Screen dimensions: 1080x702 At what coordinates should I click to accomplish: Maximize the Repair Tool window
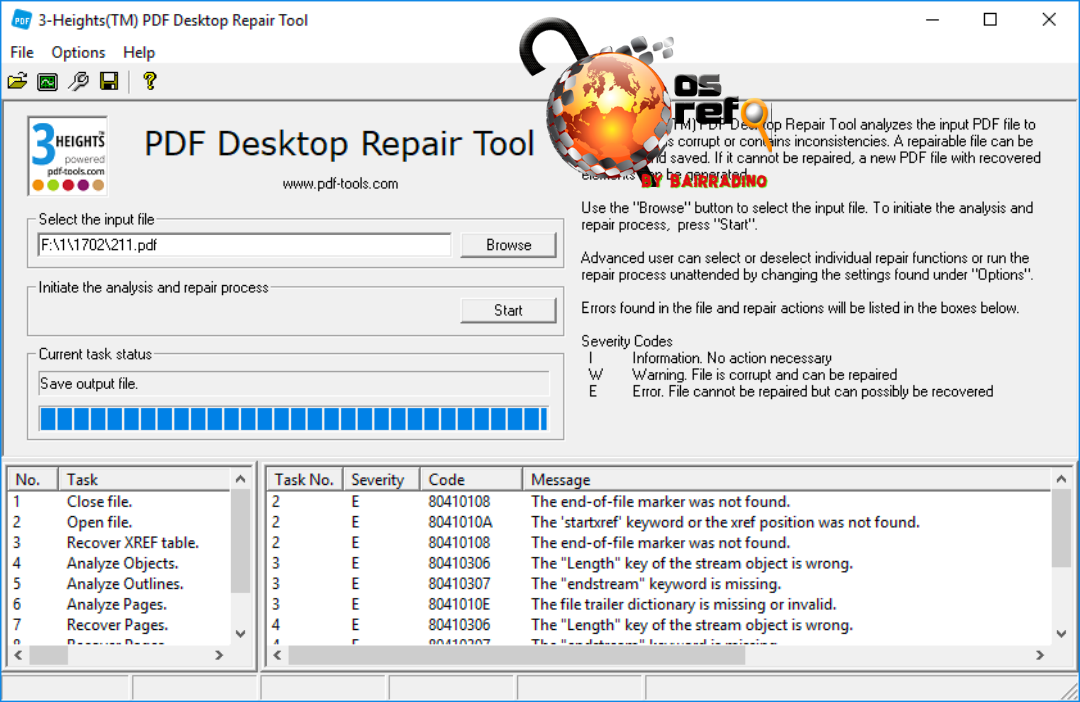[990, 20]
